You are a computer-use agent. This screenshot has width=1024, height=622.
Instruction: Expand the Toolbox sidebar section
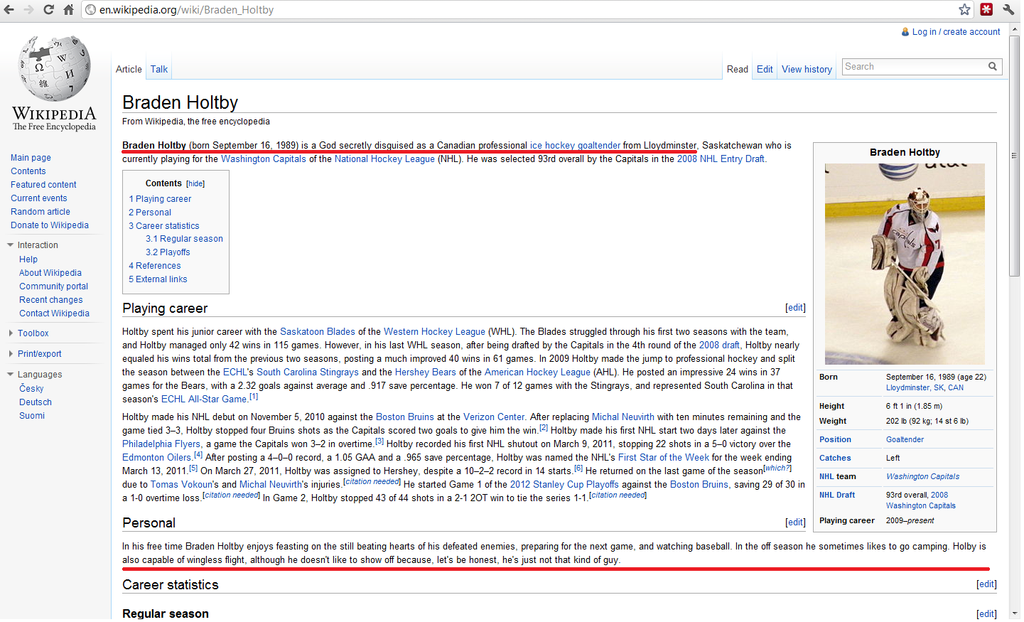(x=10, y=333)
